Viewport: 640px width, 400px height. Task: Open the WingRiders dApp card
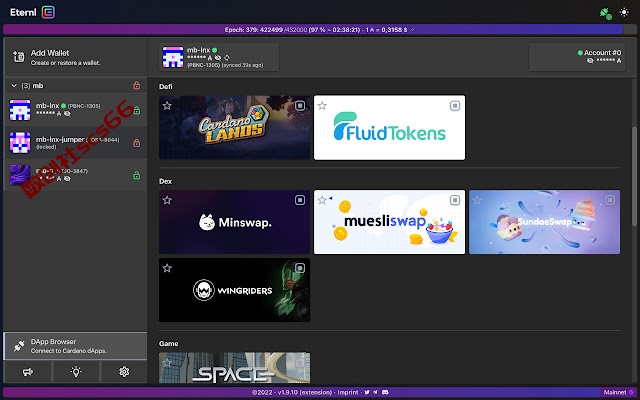(235, 290)
